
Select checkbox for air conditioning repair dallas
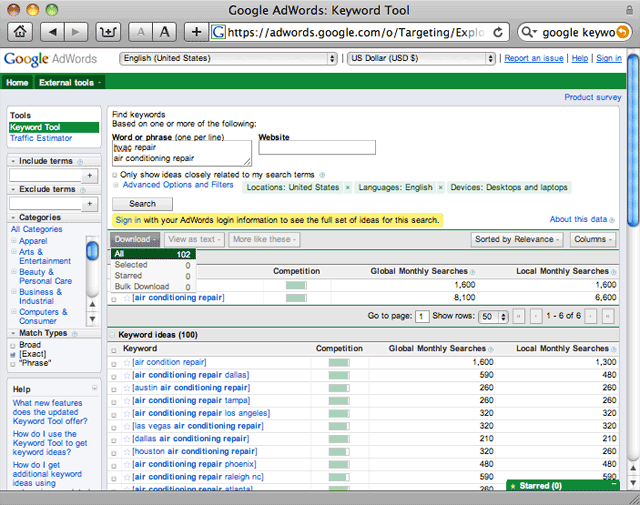tap(114, 376)
